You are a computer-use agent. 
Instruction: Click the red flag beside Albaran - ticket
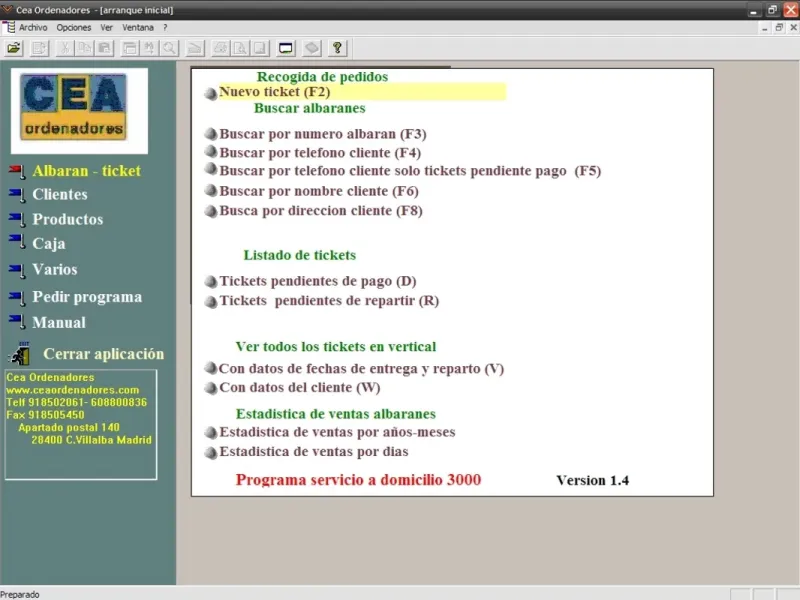coord(17,171)
